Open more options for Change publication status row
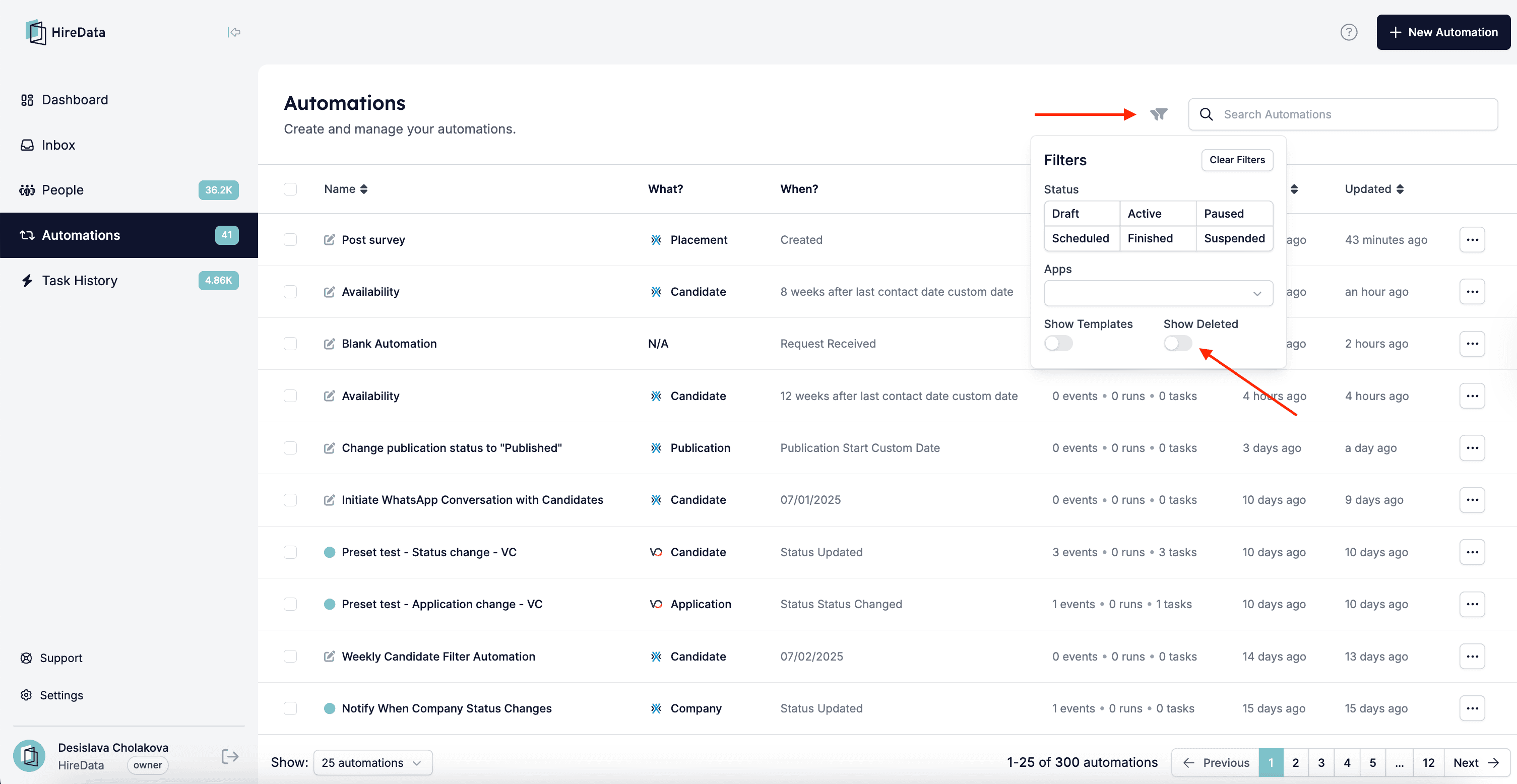 click(x=1472, y=448)
